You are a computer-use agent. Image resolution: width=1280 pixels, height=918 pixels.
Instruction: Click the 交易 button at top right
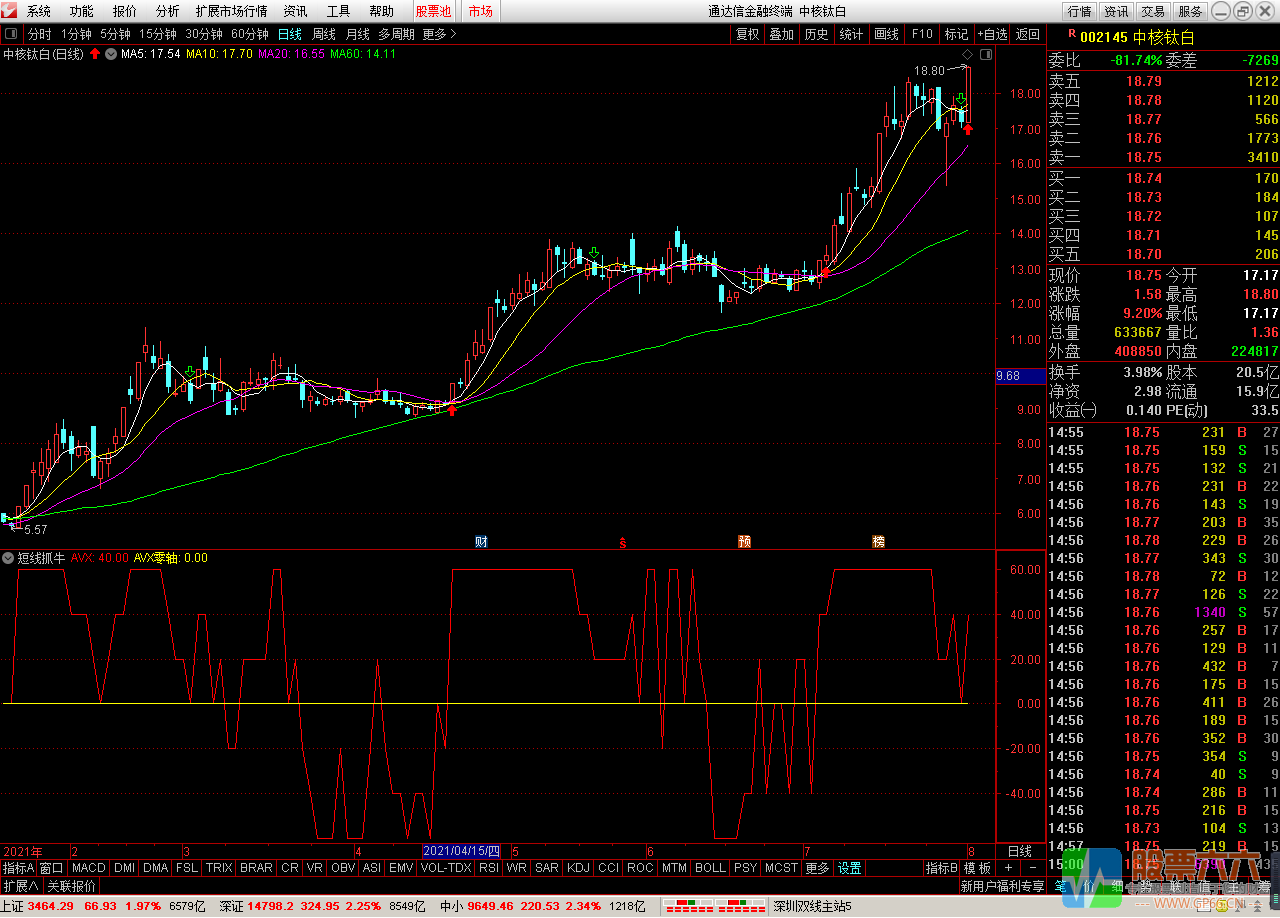click(1153, 12)
